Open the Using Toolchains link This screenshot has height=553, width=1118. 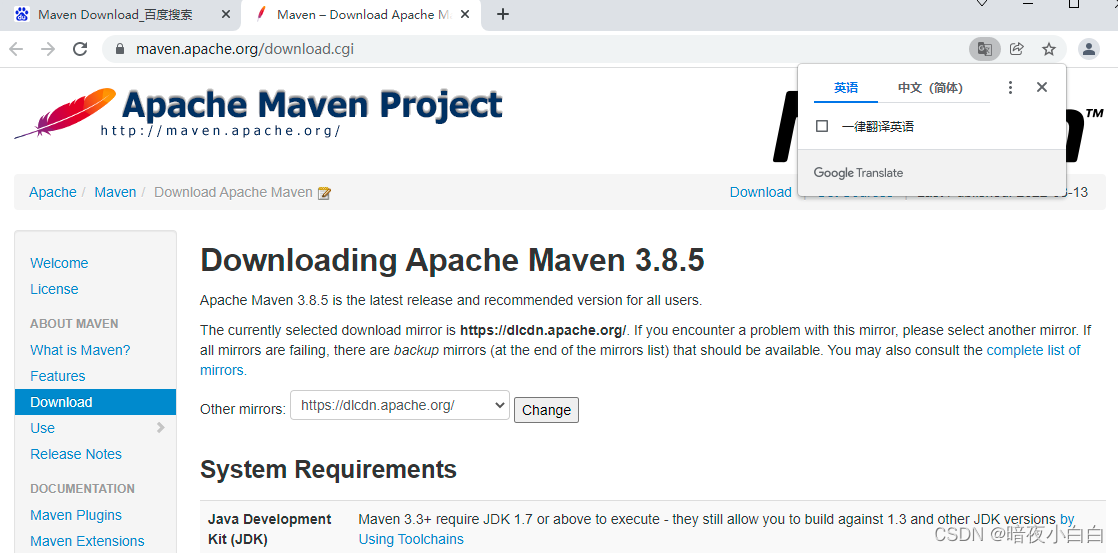tap(411, 539)
